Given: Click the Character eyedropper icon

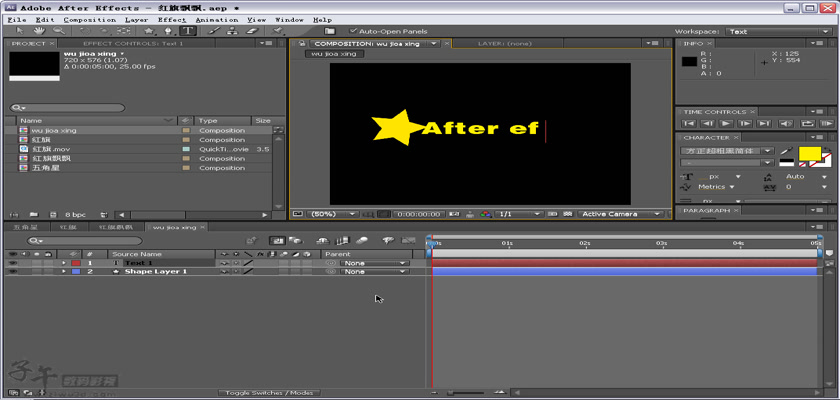Looking at the screenshot, I should point(785,152).
